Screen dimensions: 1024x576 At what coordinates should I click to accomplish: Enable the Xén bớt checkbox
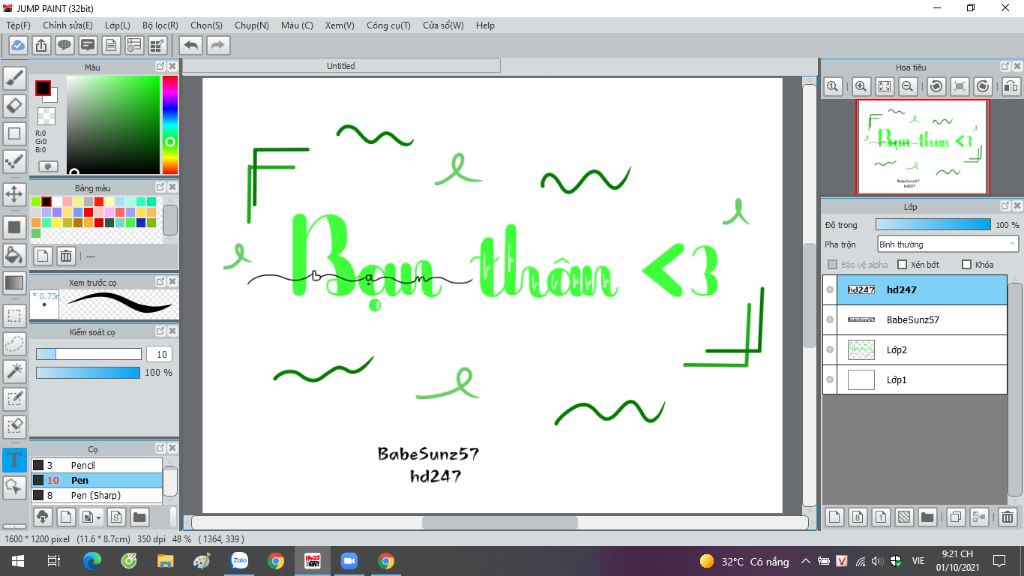click(902, 264)
